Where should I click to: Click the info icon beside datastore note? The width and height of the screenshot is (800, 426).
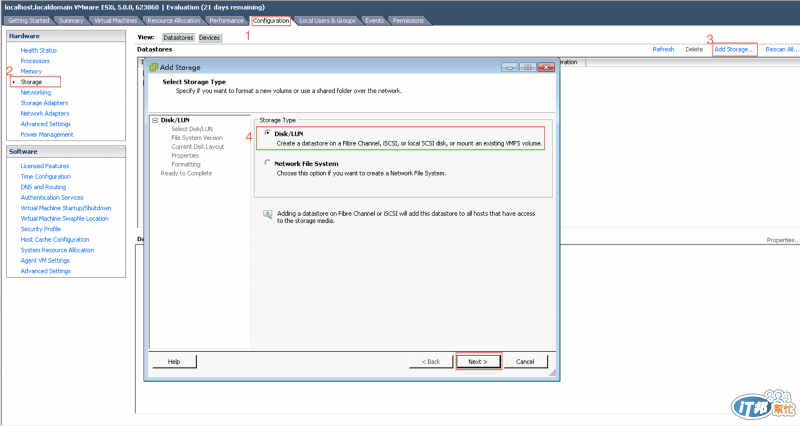267,214
